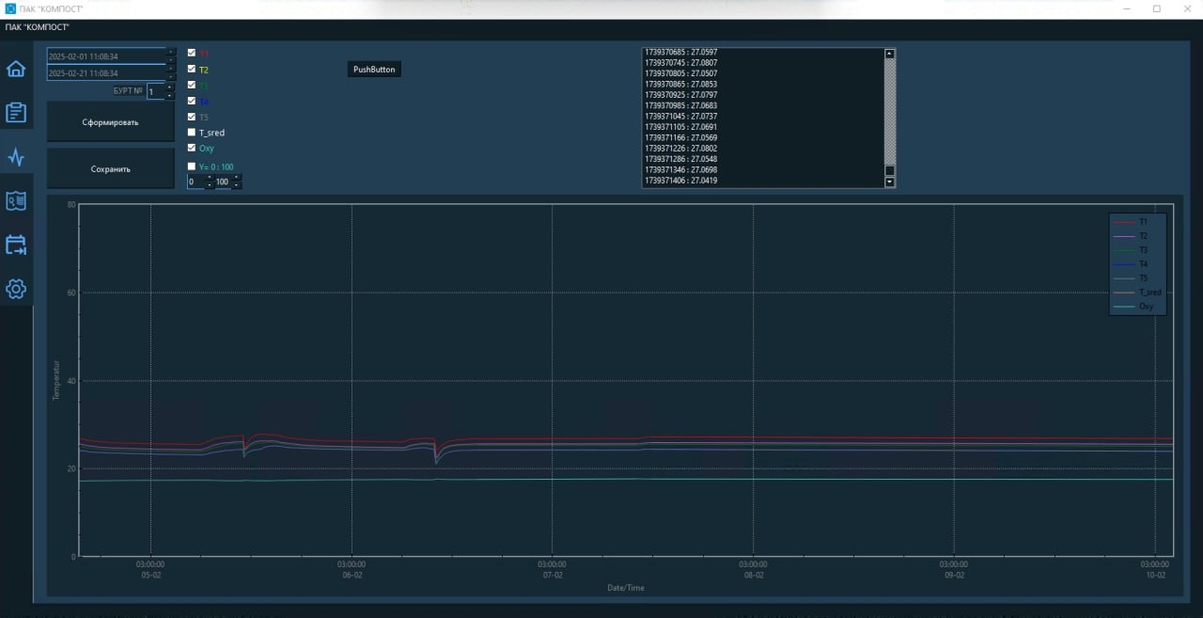The height and width of the screenshot is (618, 1203).
Task: Disable the Oxy series checkbox
Action: click(x=192, y=148)
